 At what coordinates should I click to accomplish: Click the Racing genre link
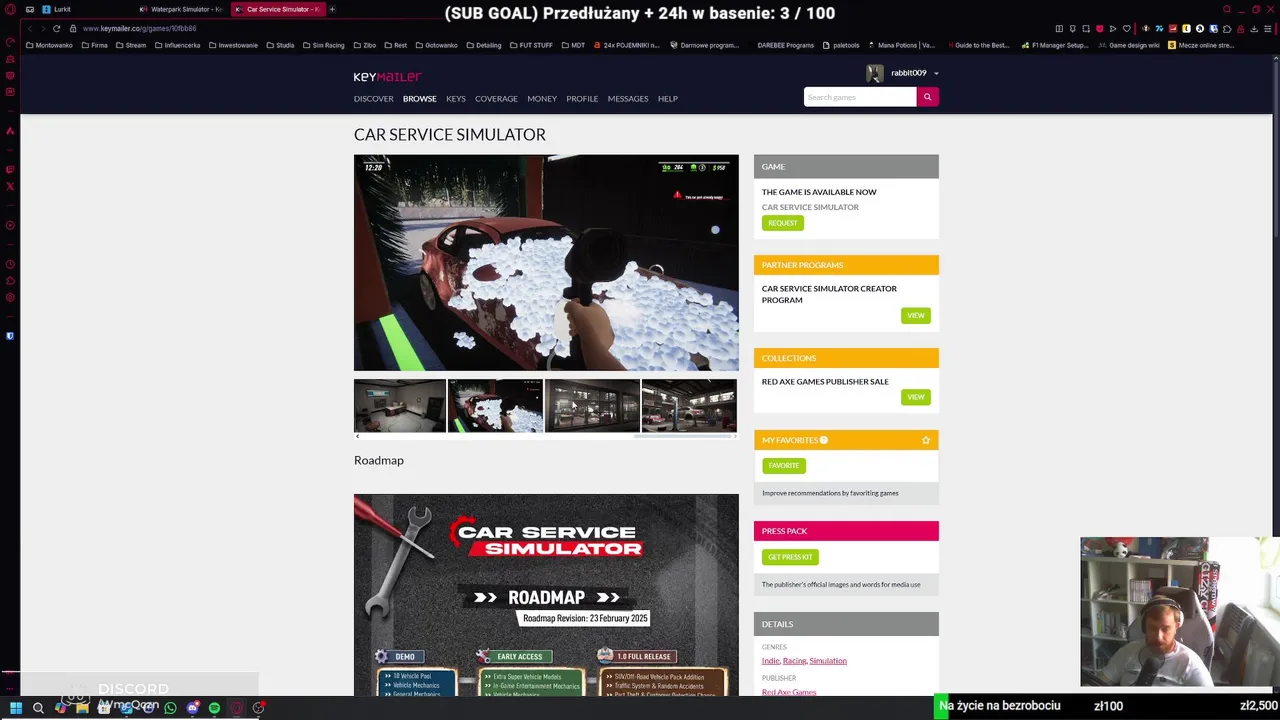(794, 661)
